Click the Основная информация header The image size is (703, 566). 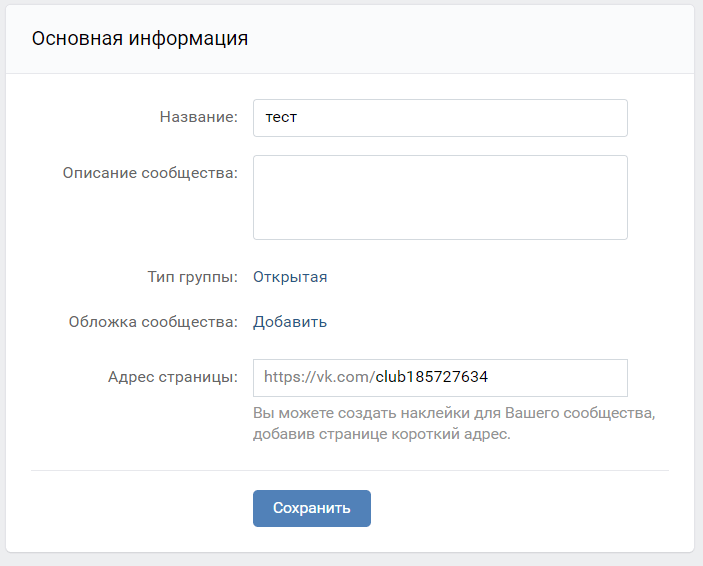(140, 38)
